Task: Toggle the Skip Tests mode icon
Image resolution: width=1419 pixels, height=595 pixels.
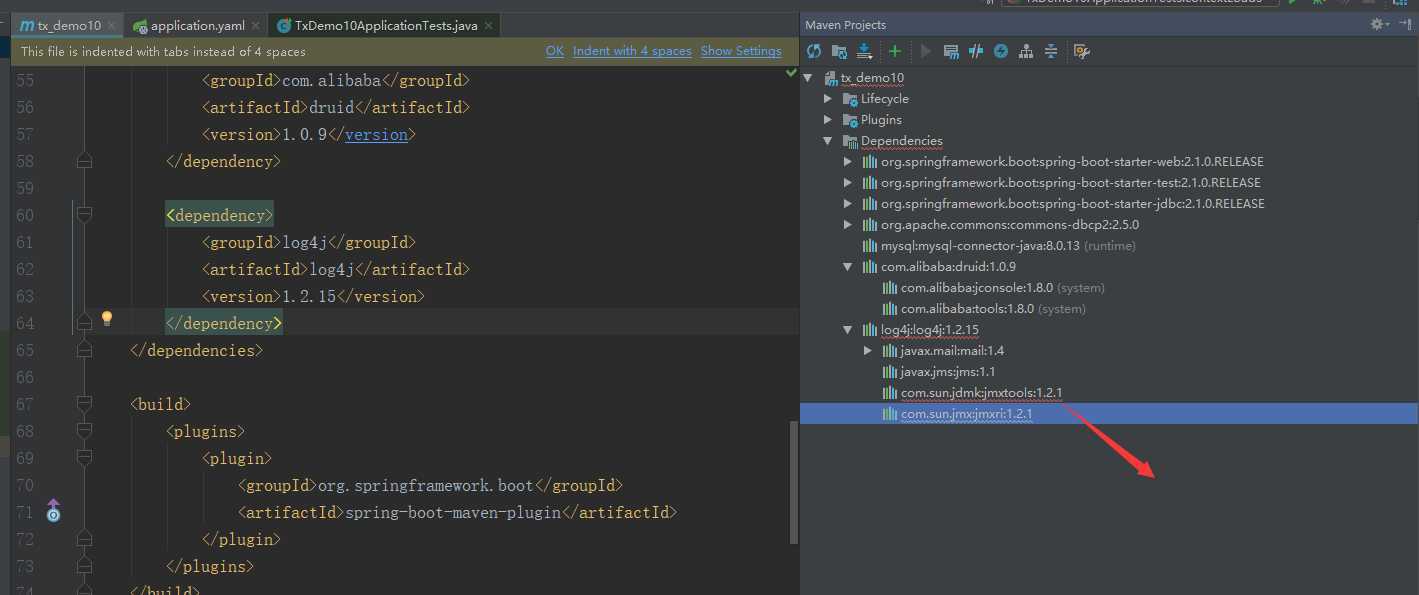Action: tap(1001, 51)
